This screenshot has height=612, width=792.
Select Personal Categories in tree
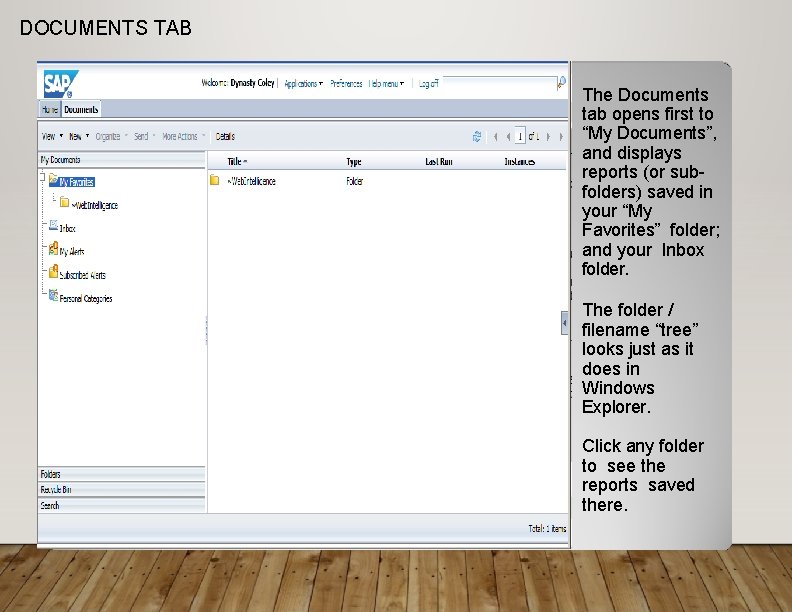(86, 298)
